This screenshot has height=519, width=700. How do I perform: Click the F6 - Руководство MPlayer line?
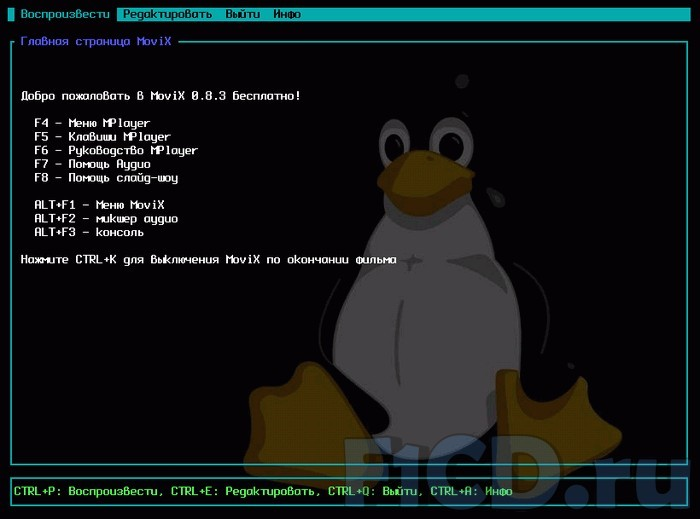point(116,150)
